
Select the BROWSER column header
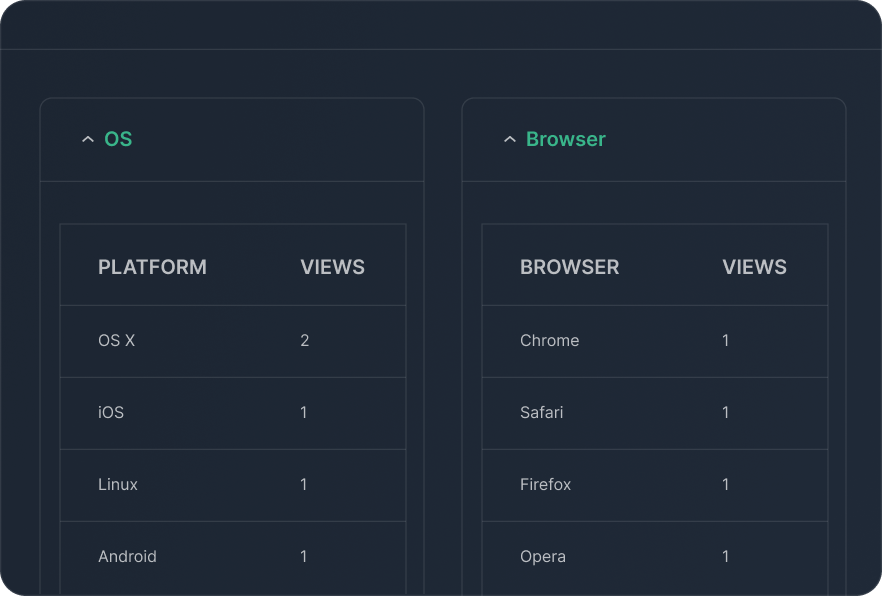569,267
